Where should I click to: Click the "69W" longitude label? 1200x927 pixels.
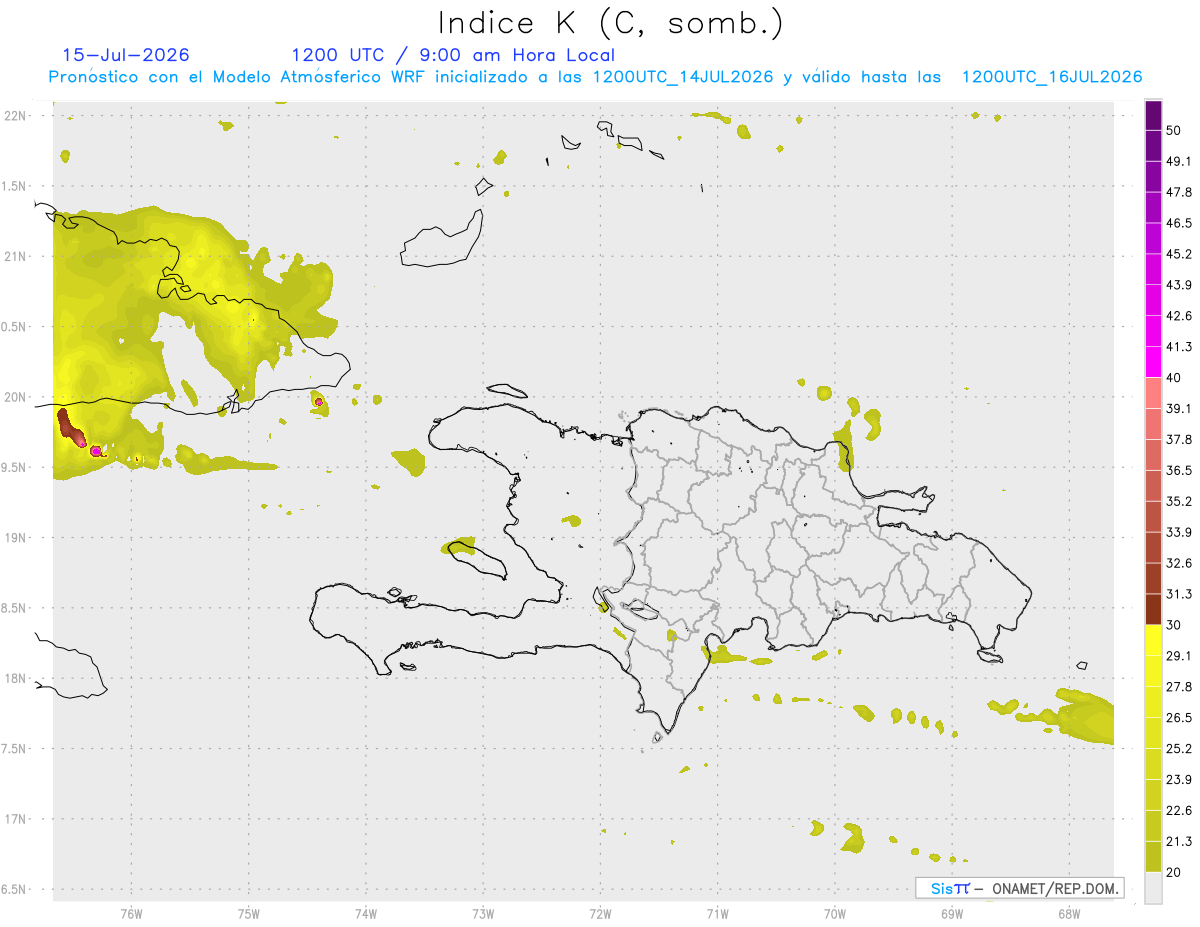point(951,914)
